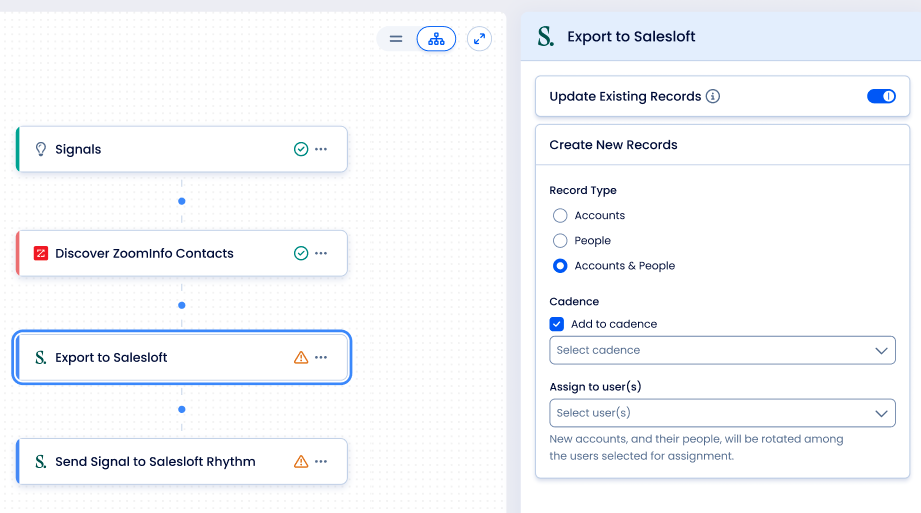Click Salesloft logo on Send Signal step

coord(41,461)
